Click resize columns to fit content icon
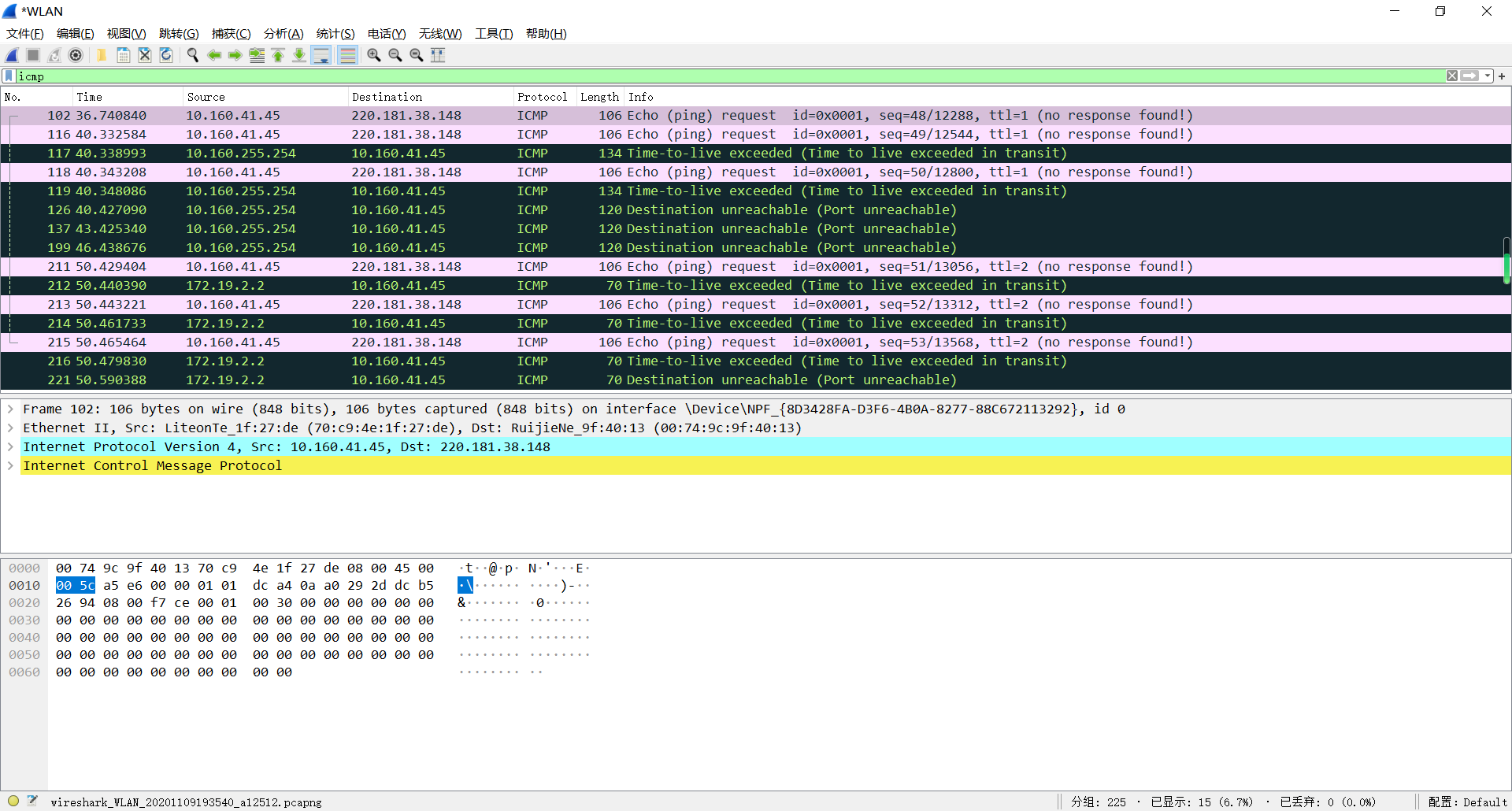This screenshot has width=1512, height=811. pyautogui.click(x=438, y=55)
